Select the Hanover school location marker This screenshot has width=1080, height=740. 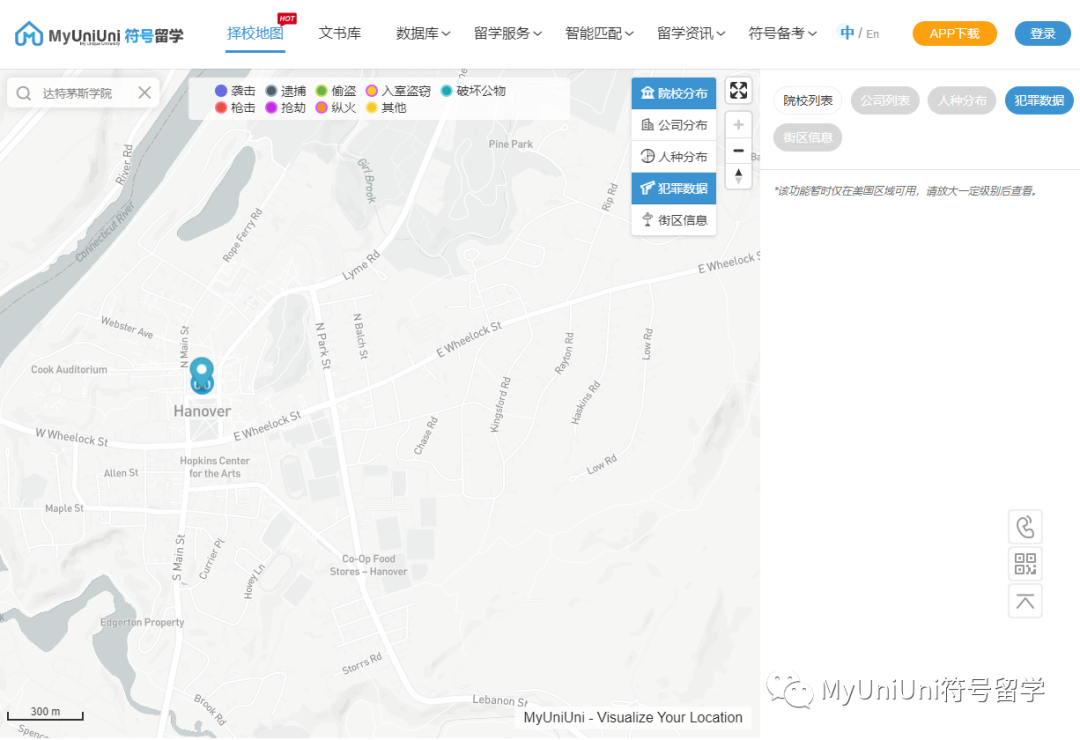[x=202, y=374]
